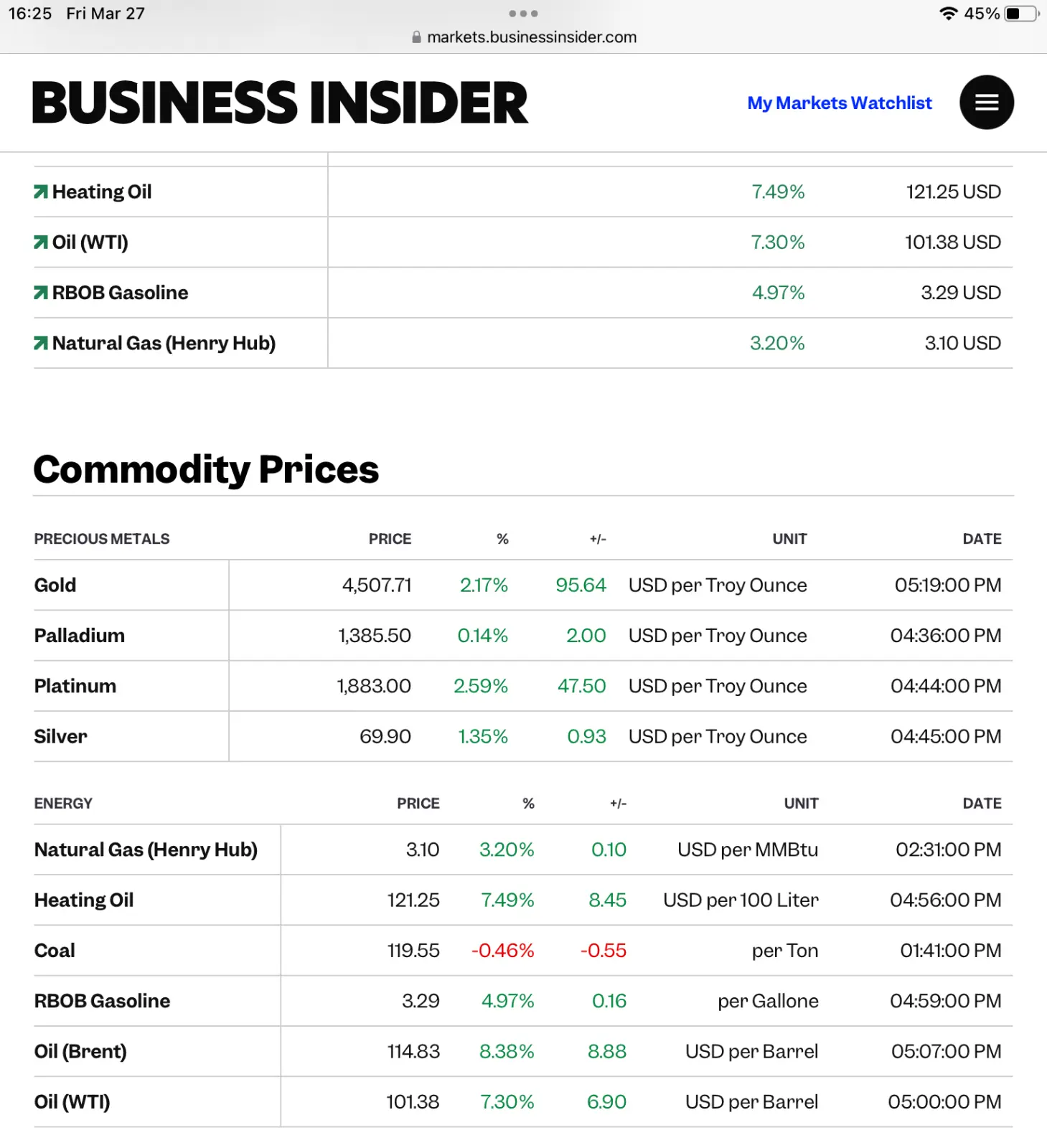Tap the lock icon in address bar
1047x1148 pixels.
[x=416, y=37]
